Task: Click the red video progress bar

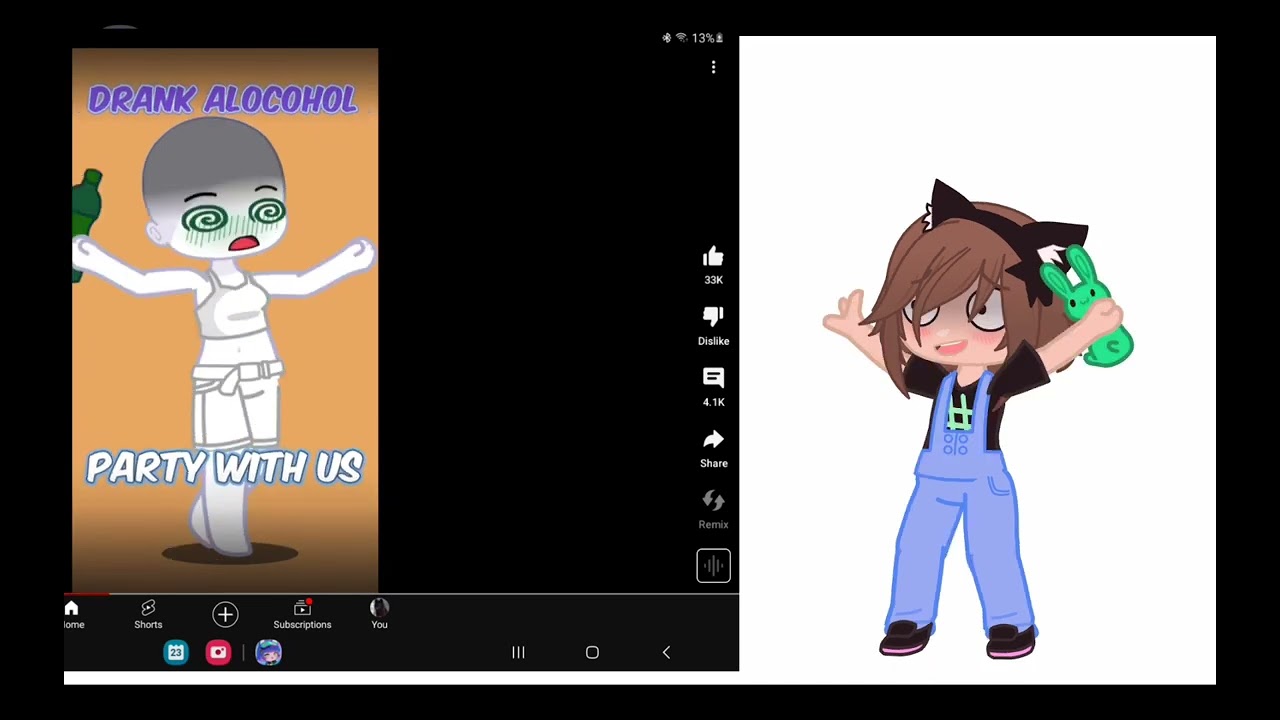Action: [x=87, y=594]
